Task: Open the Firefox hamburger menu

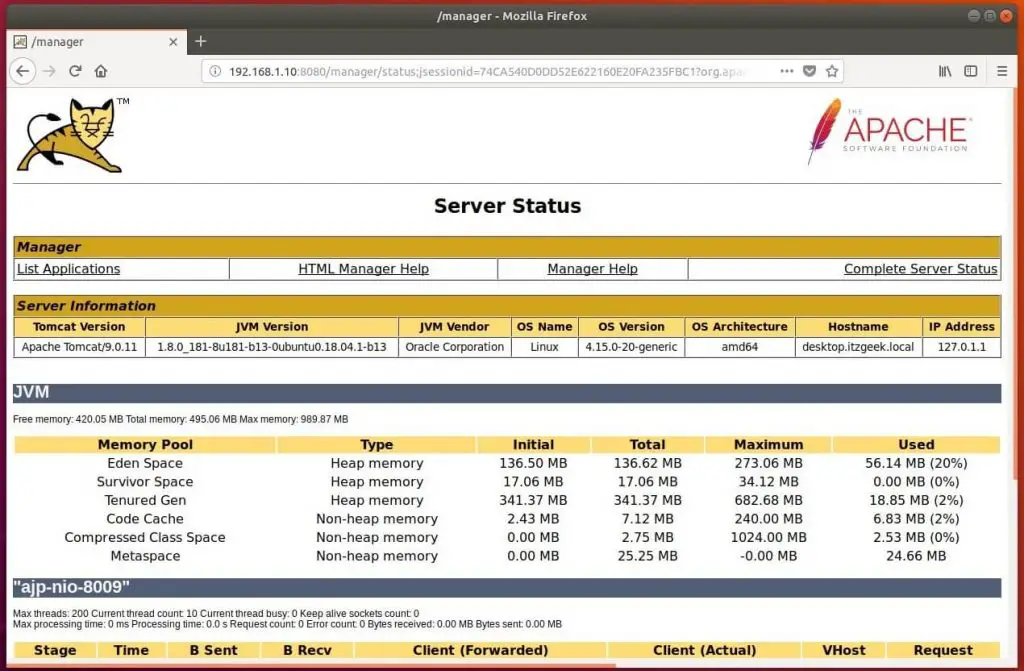Action: tap(1002, 71)
